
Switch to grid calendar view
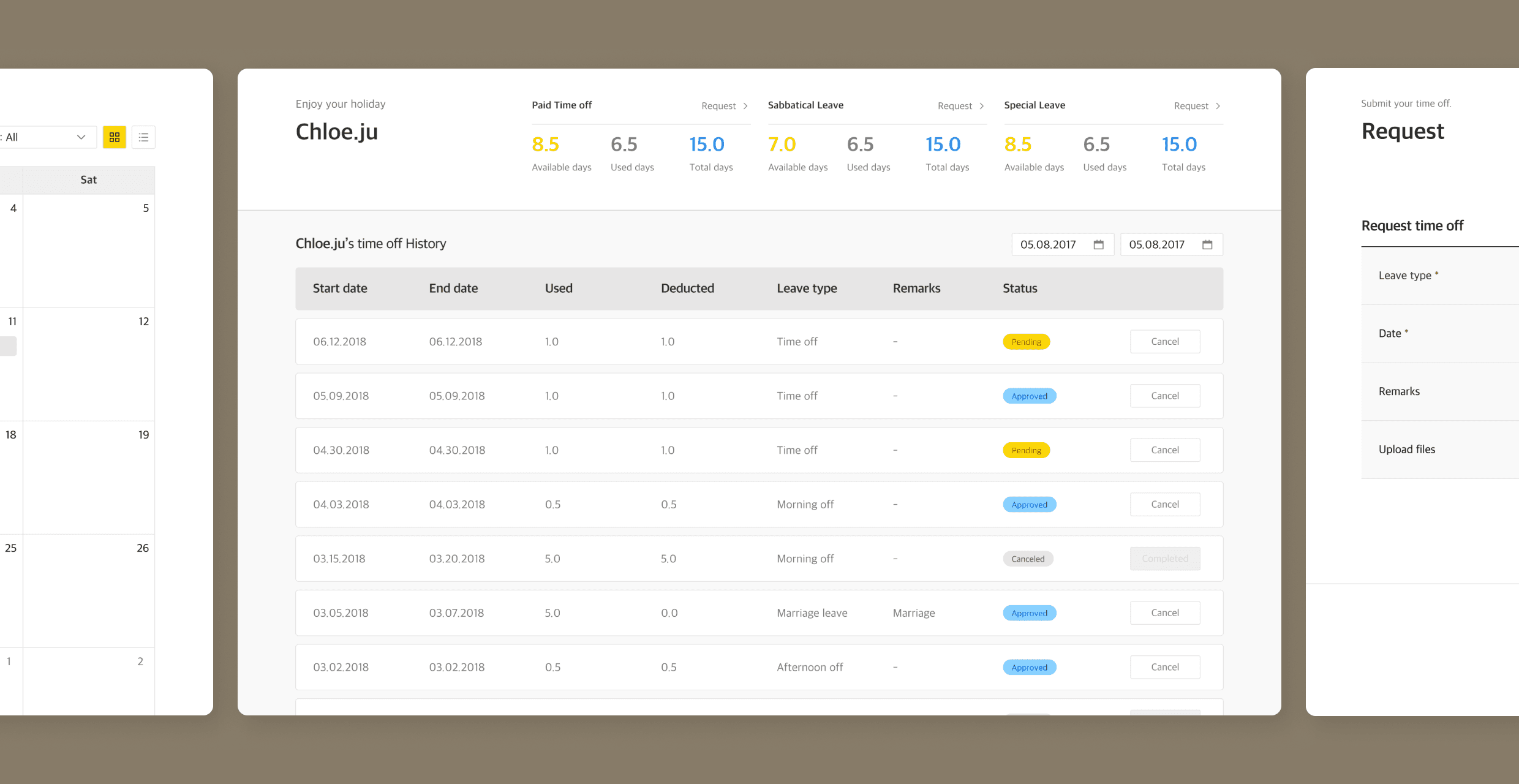click(x=115, y=137)
